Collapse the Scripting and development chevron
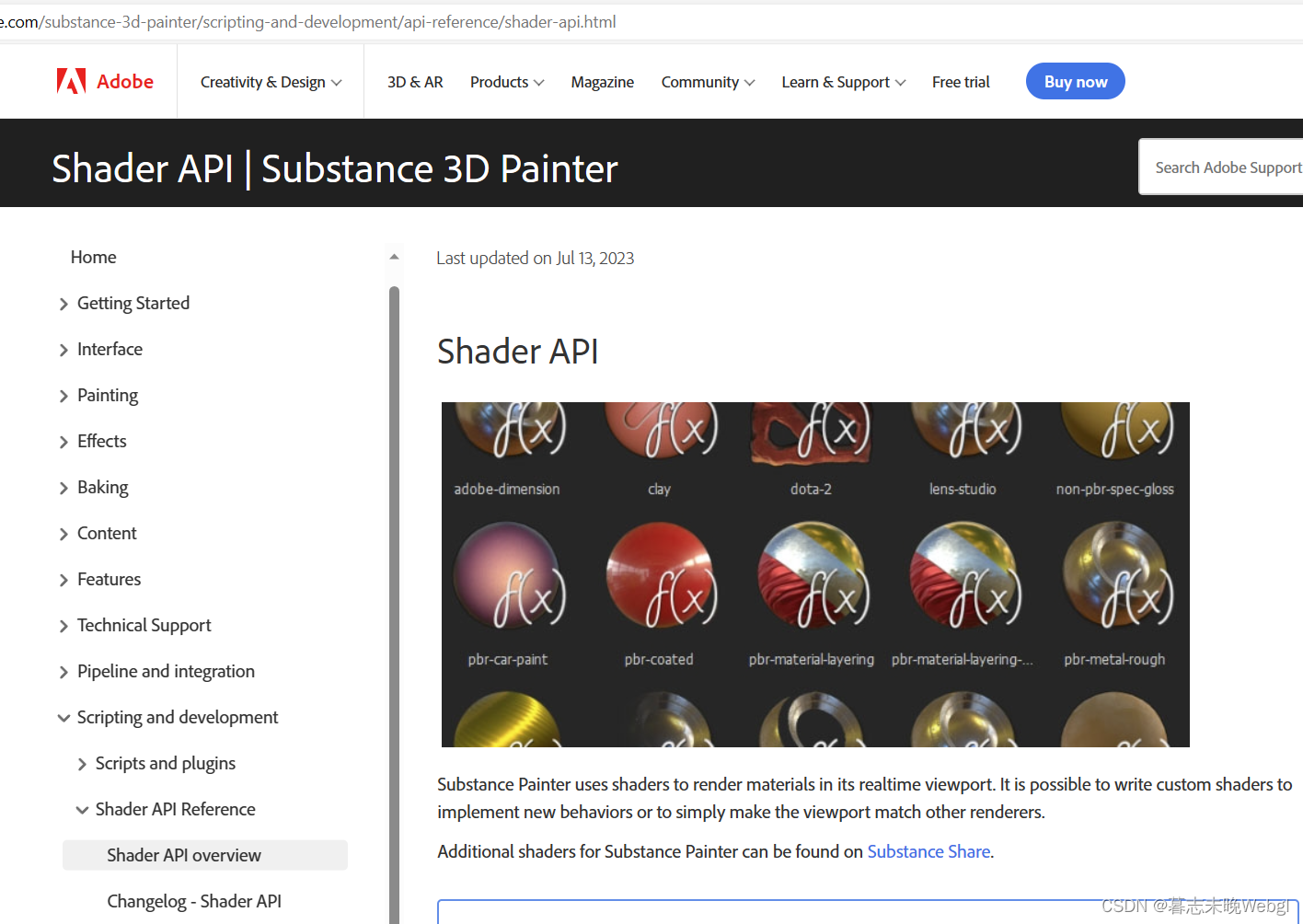Screen dimensions: 1303x924 coord(63,718)
